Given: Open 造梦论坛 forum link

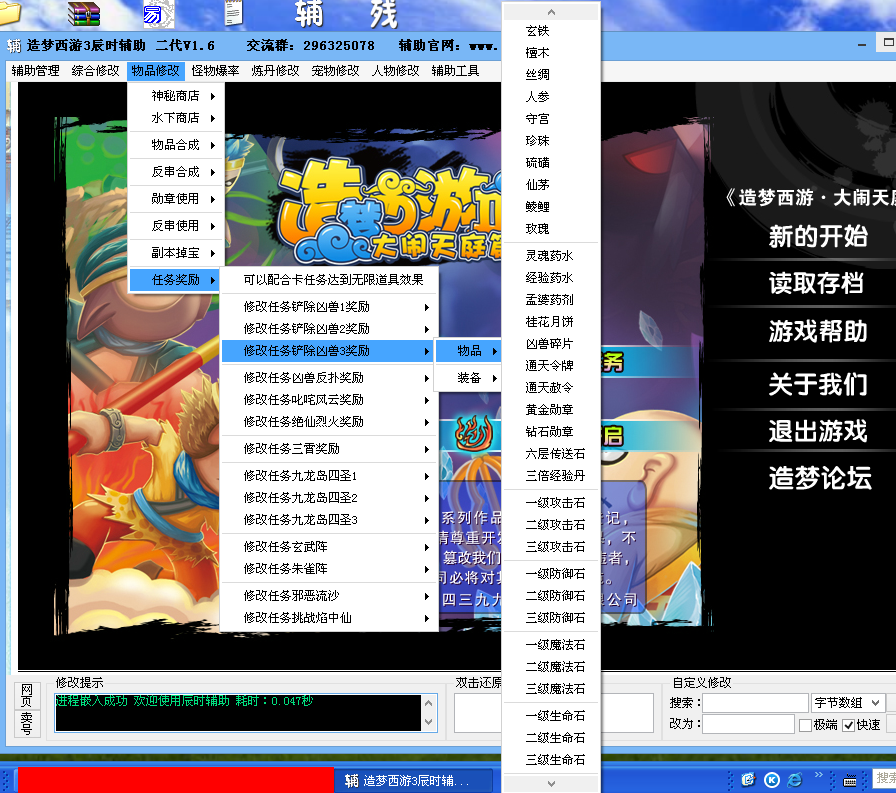Looking at the screenshot, I should [x=820, y=478].
